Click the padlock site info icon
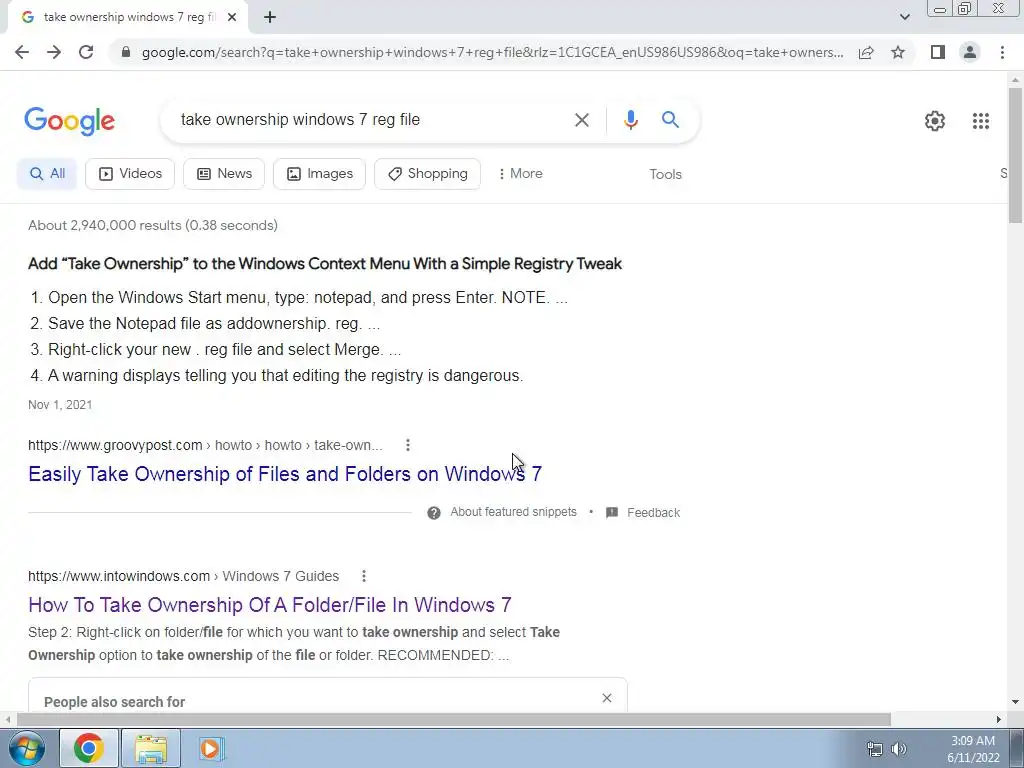This screenshot has width=1024, height=768. coord(126,52)
